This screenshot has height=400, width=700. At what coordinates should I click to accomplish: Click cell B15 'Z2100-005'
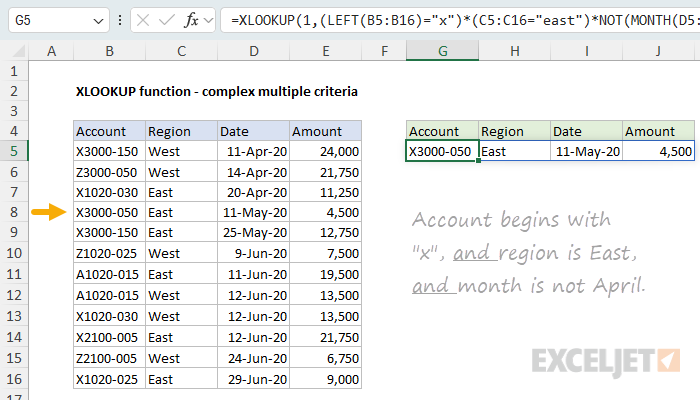tap(109, 358)
